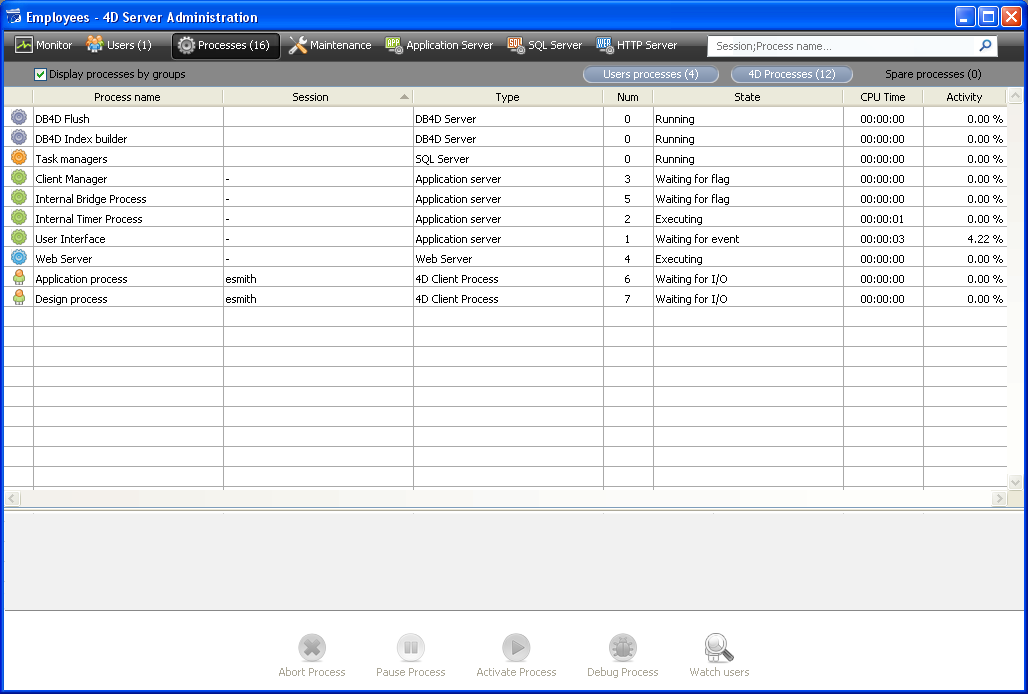Click the orange Task managers gear icon
The height and width of the screenshot is (694, 1028).
click(x=19, y=157)
